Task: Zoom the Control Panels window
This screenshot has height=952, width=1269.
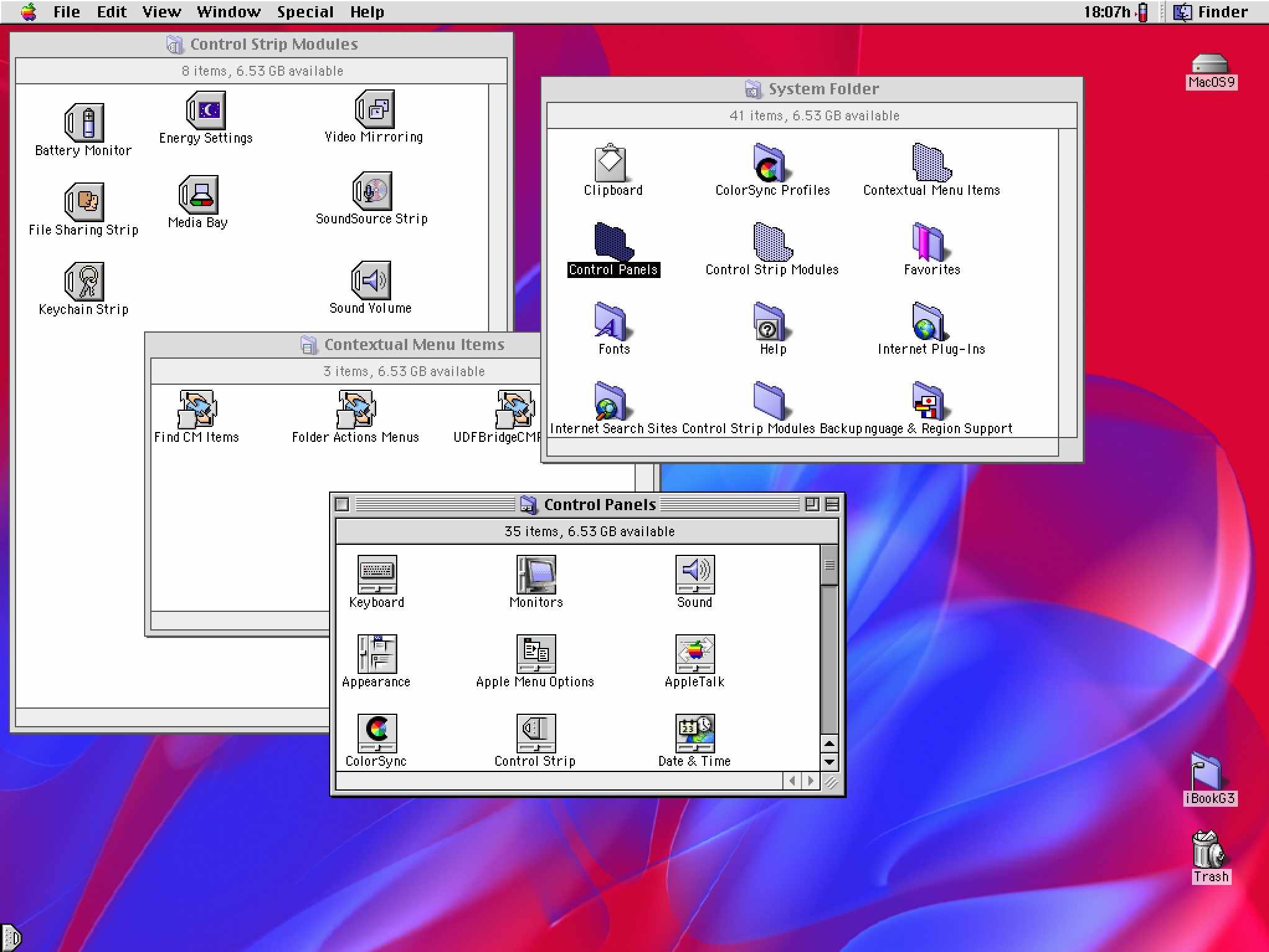Action: click(813, 505)
